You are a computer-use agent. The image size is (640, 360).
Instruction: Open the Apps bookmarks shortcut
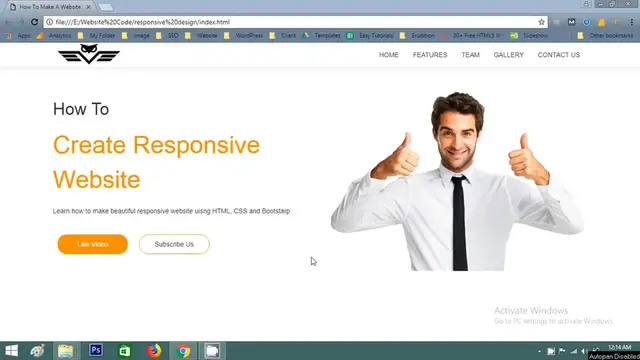18,36
